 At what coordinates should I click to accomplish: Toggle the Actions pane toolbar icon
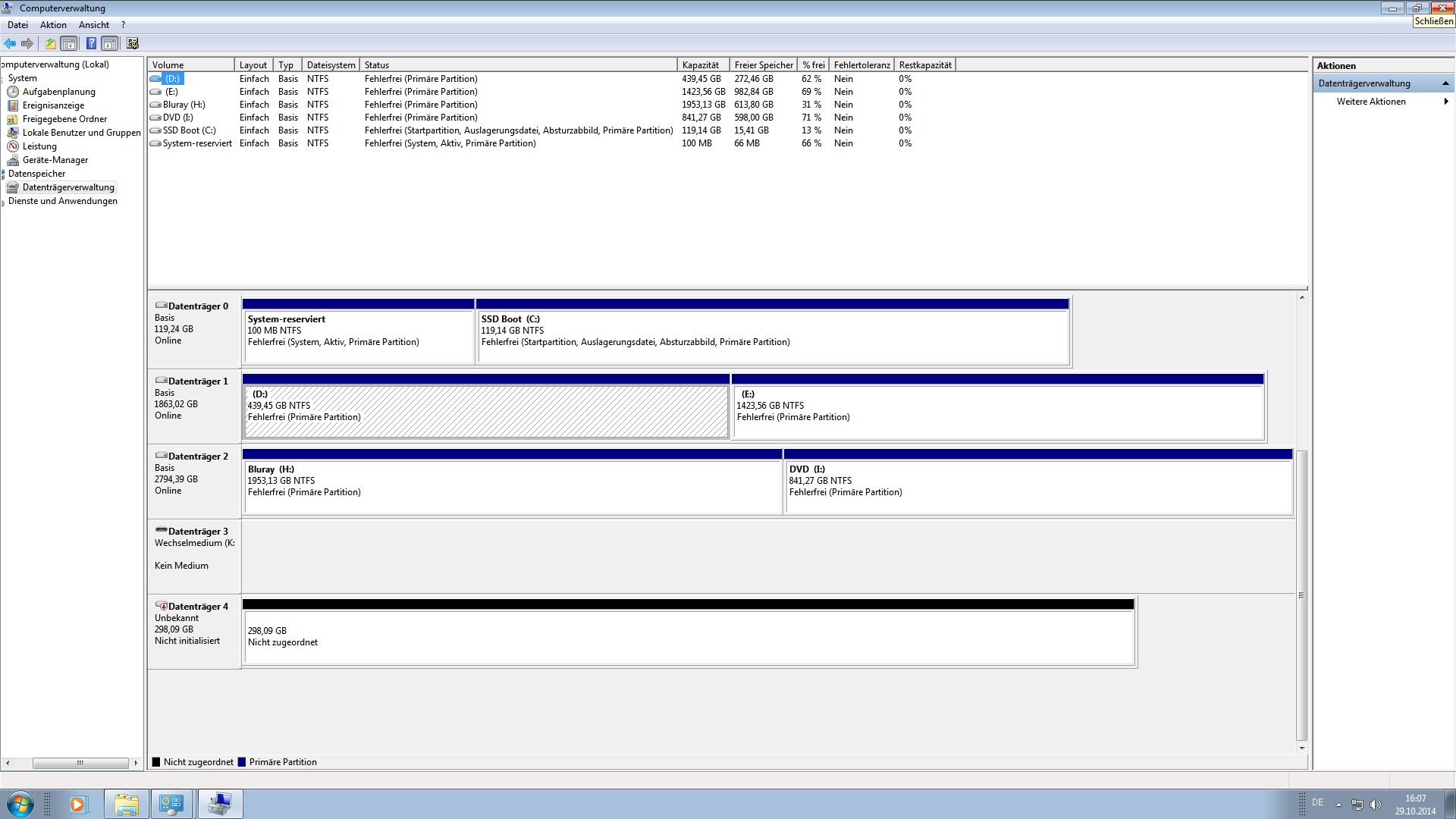click(x=110, y=44)
